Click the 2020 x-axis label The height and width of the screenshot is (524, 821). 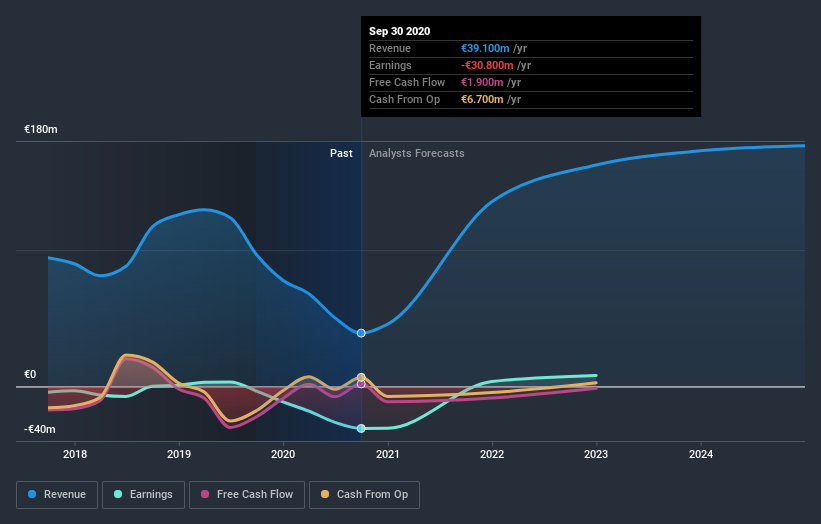click(x=283, y=454)
